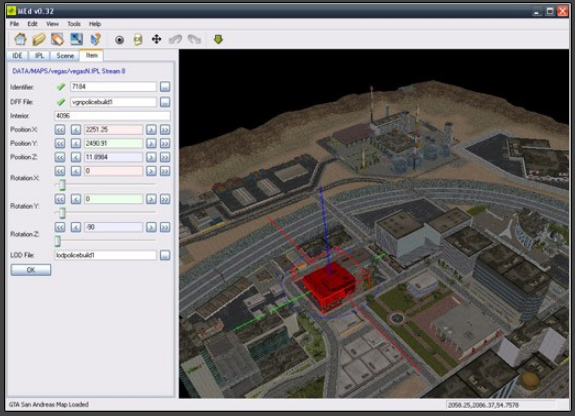Image resolution: width=575 pixels, height=416 pixels.
Task: Open the Tools menu
Action: (x=74, y=24)
